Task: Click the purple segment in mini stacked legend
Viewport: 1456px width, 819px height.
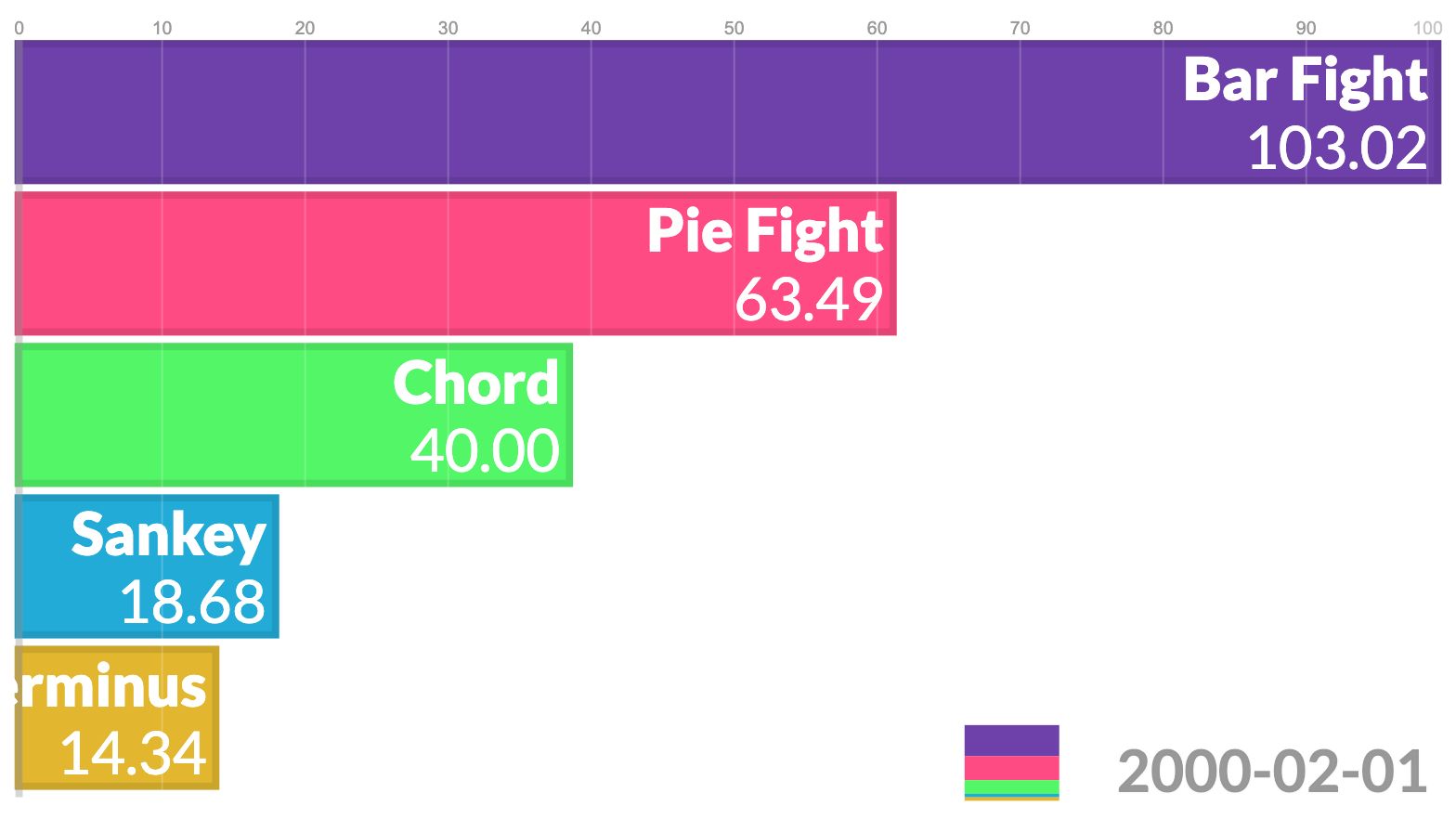Action: click(1012, 740)
